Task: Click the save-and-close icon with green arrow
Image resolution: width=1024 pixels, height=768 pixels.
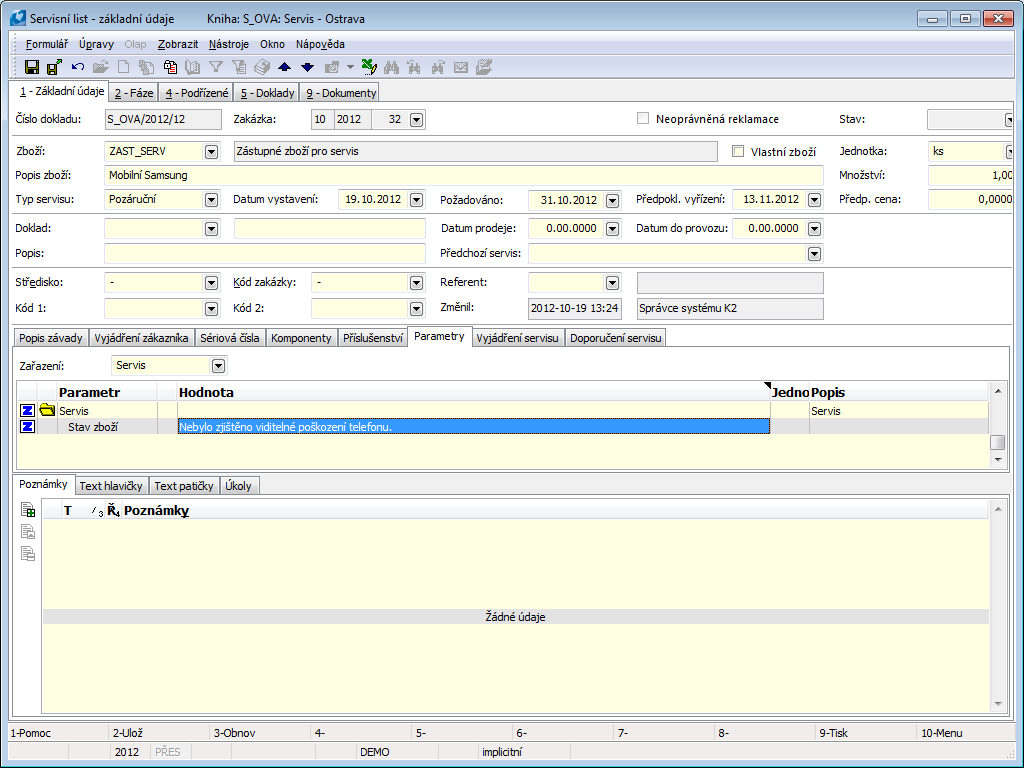Action: (x=54, y=67)
